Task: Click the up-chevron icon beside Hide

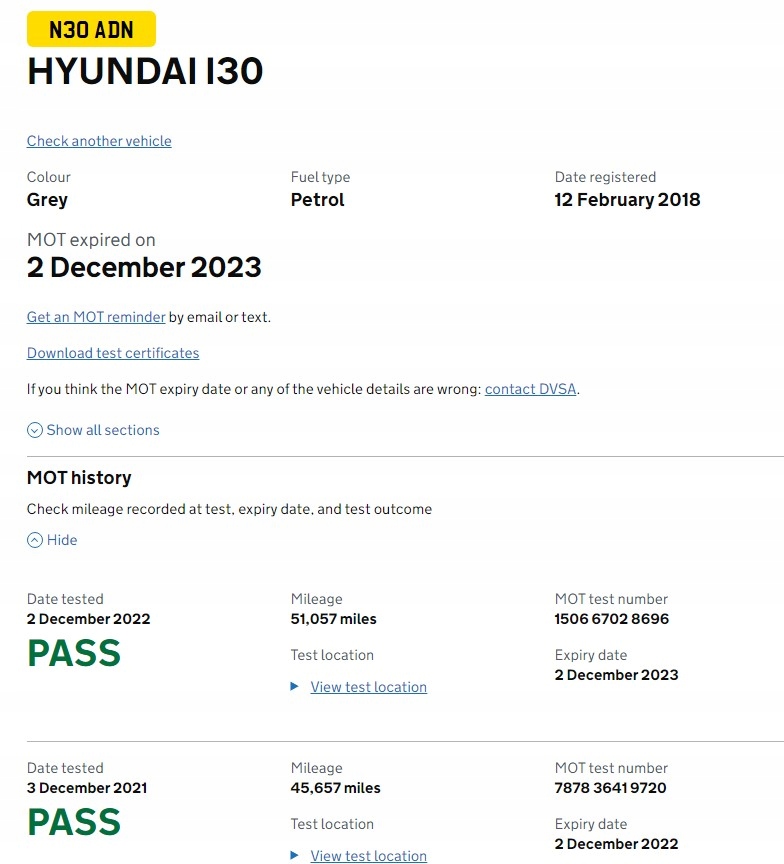Action: (35, 540)
